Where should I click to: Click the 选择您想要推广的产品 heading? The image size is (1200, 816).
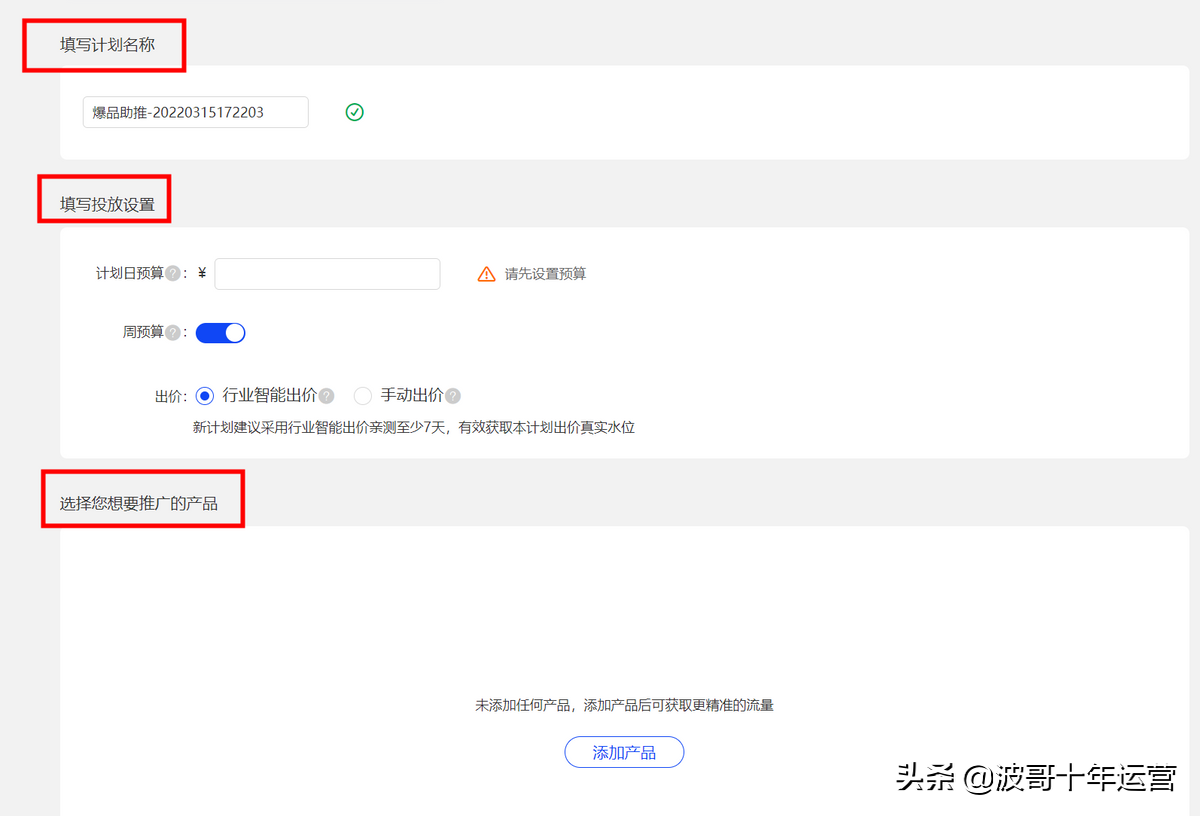pos(139,503)
